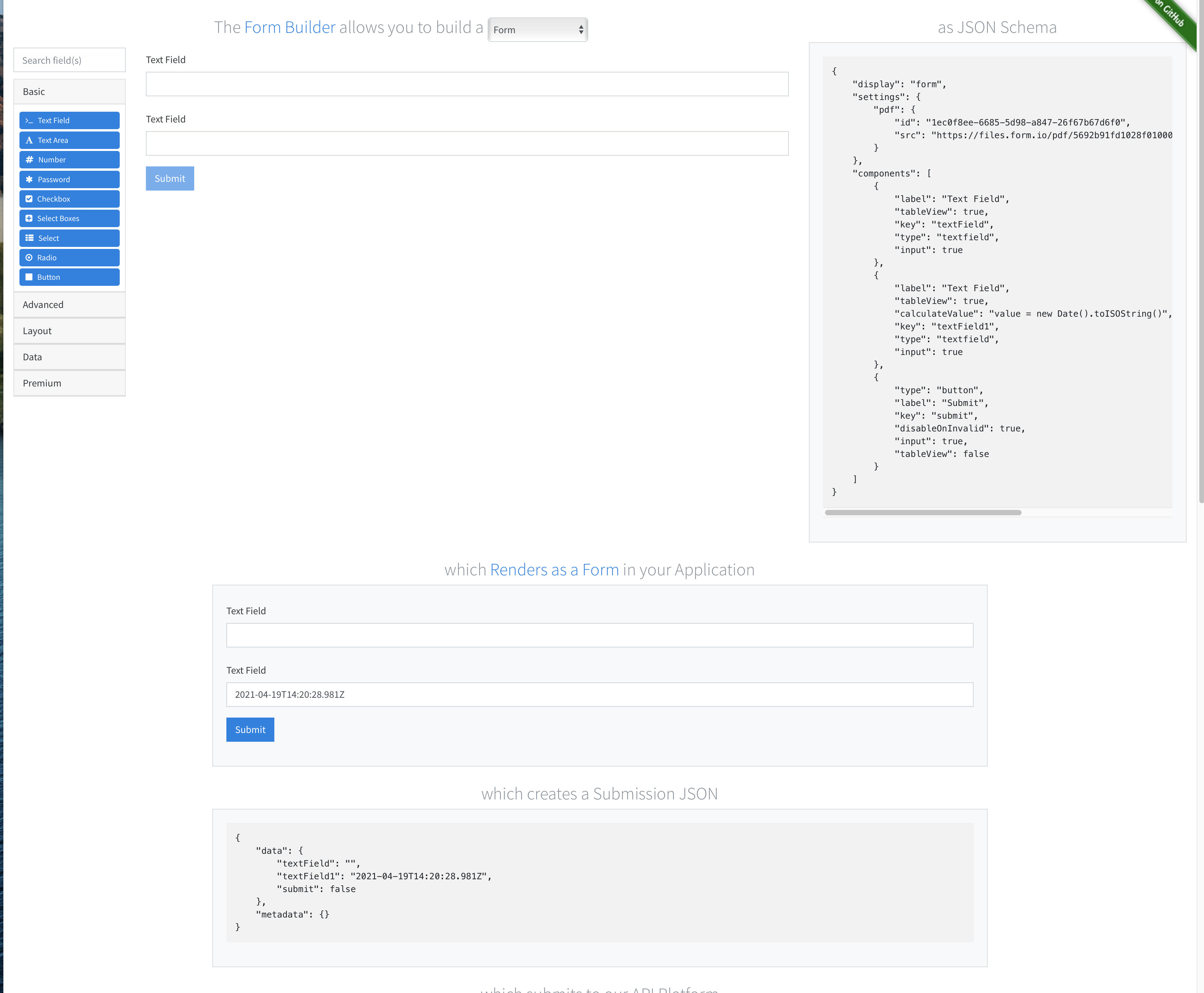The height and width of the screenshot is (993, 1204).
Task: Click the Checkbox component check icon
Action: (x=29, y=199)
